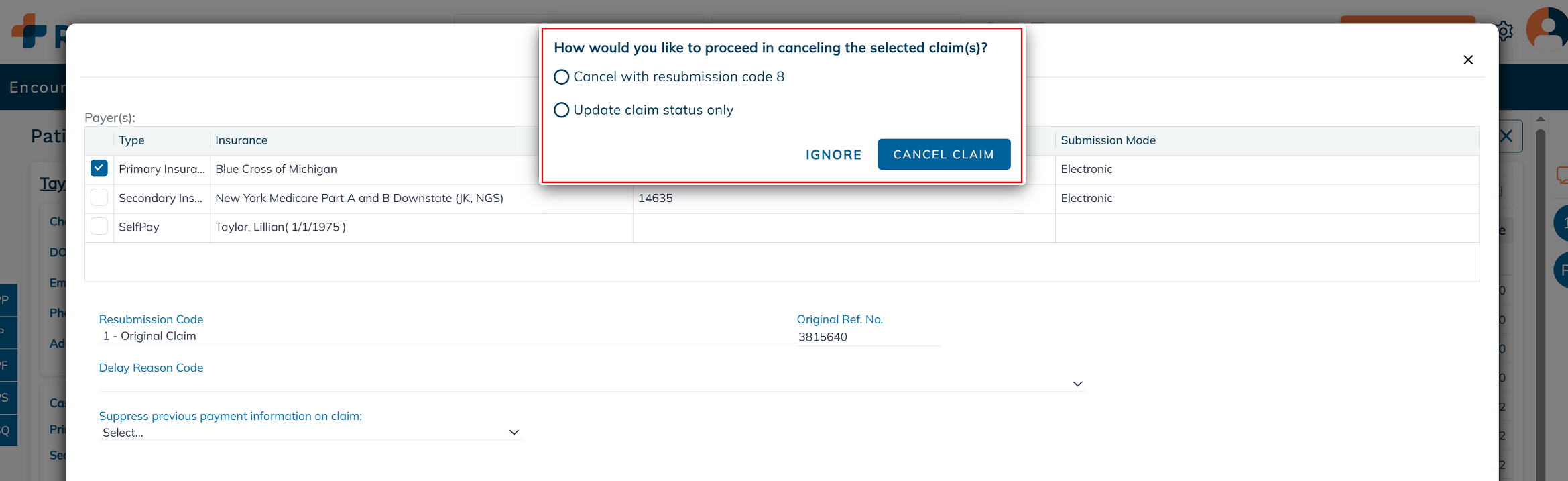Click the IGNORE button

pyautogui.click(x=833, y=155)
